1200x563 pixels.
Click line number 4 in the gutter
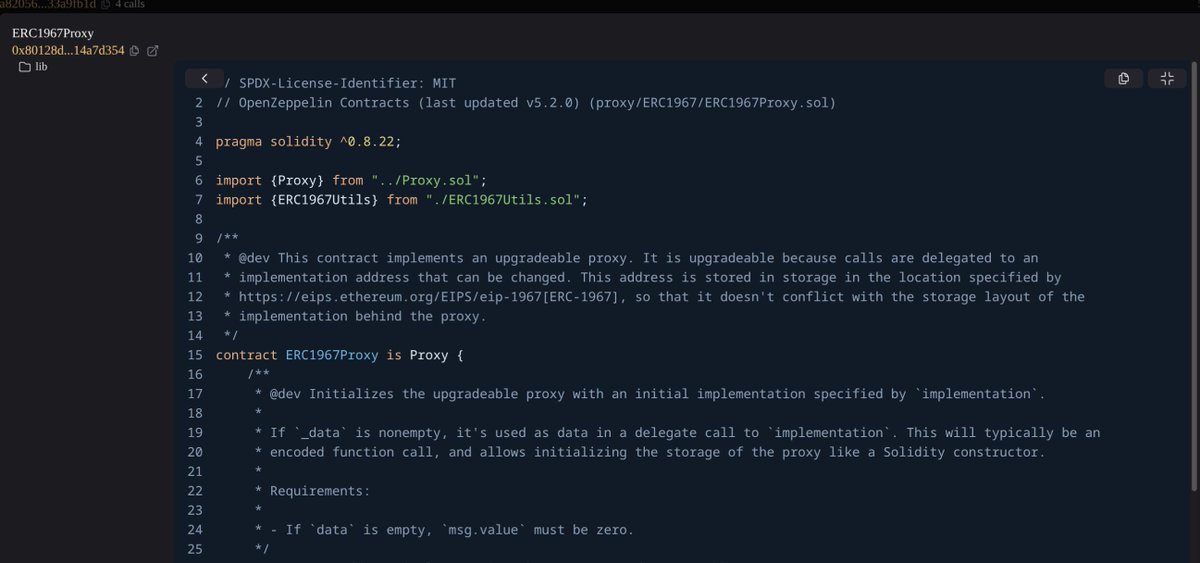199,142
